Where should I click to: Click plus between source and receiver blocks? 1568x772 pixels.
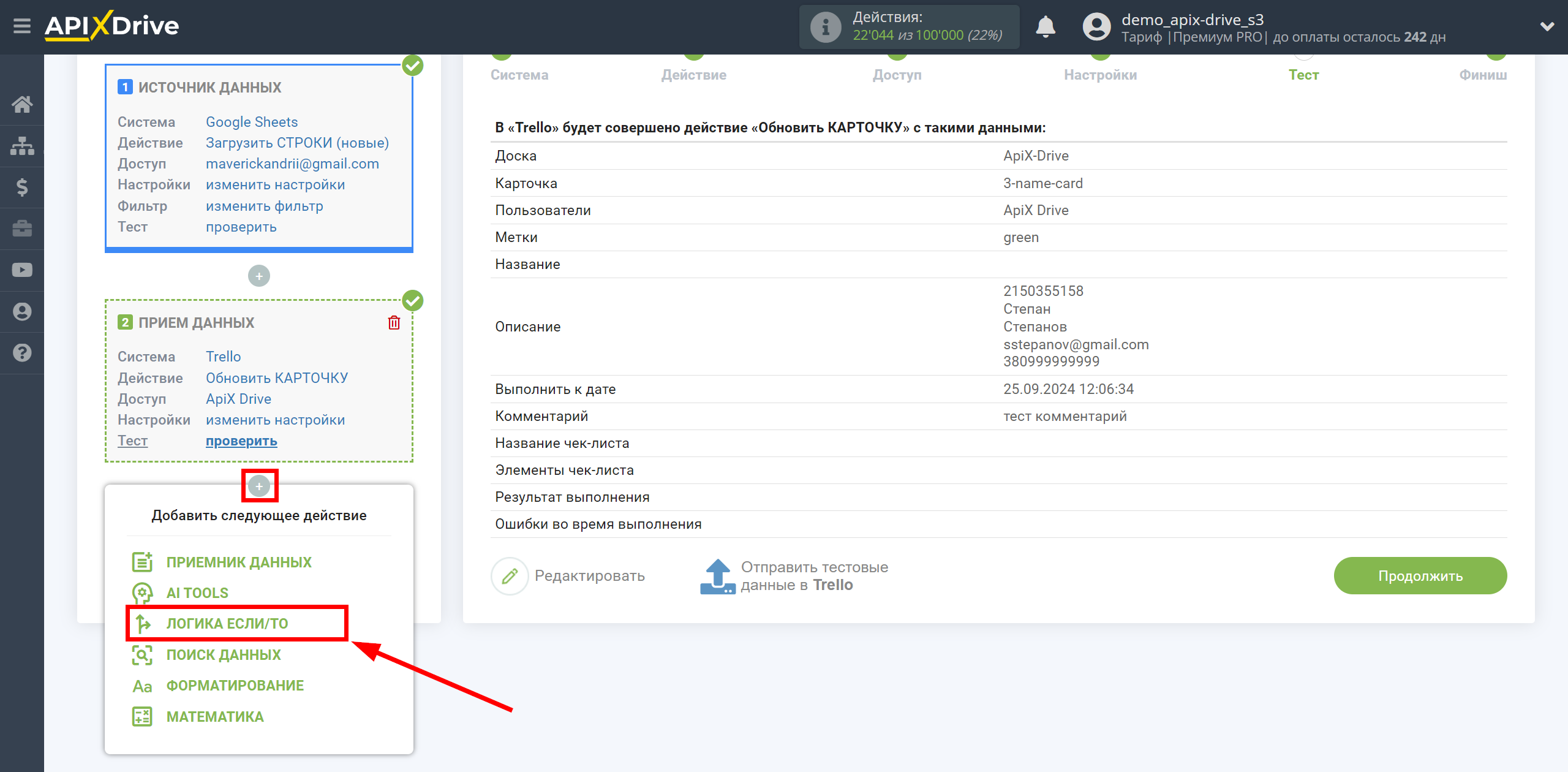coord(259,276)
